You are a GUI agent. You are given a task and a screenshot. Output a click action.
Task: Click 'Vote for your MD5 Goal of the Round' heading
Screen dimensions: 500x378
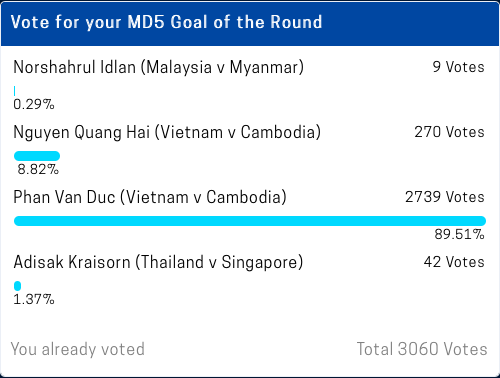click(166, 22)
